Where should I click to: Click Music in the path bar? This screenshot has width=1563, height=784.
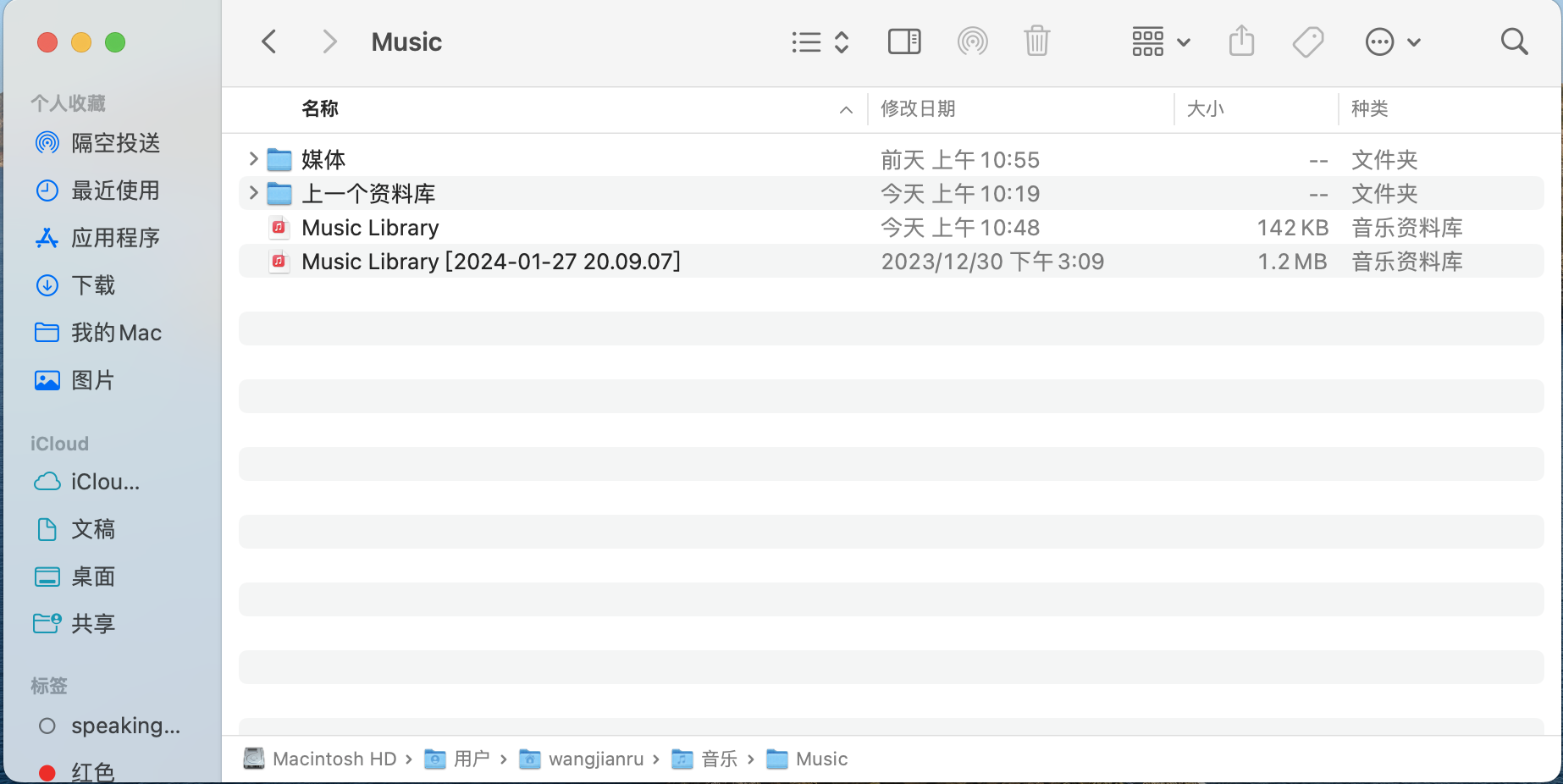click(x=821, y=759)
